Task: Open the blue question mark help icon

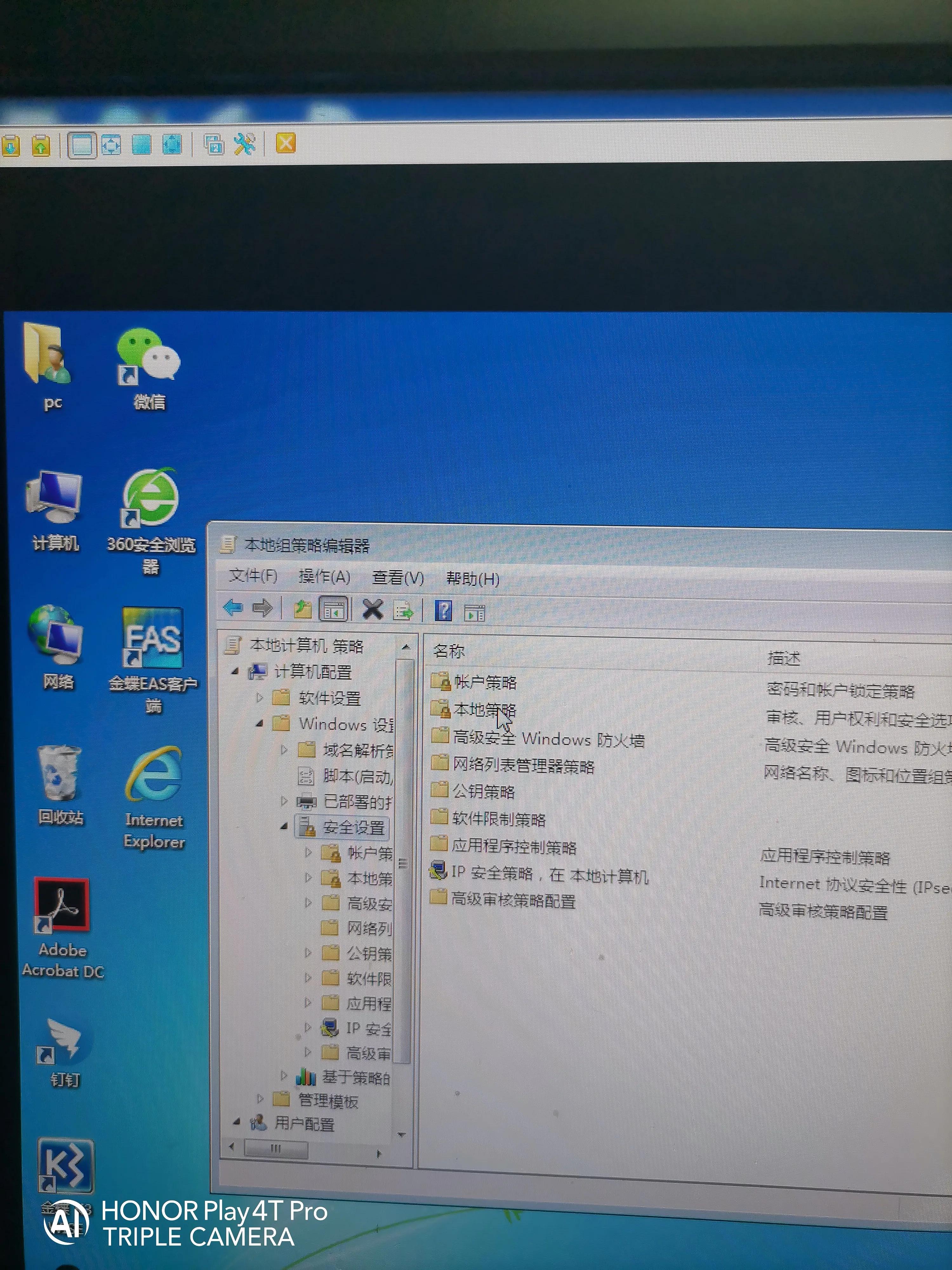Action: [x=444, y=611]
